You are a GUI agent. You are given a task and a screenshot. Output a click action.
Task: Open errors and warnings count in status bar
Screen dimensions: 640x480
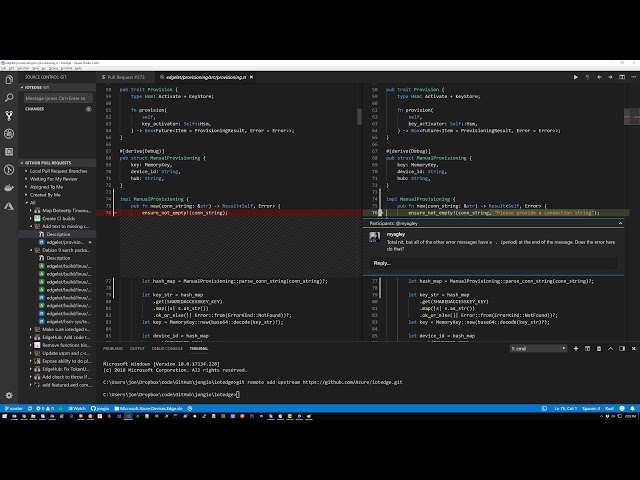[x=45, y=408]
